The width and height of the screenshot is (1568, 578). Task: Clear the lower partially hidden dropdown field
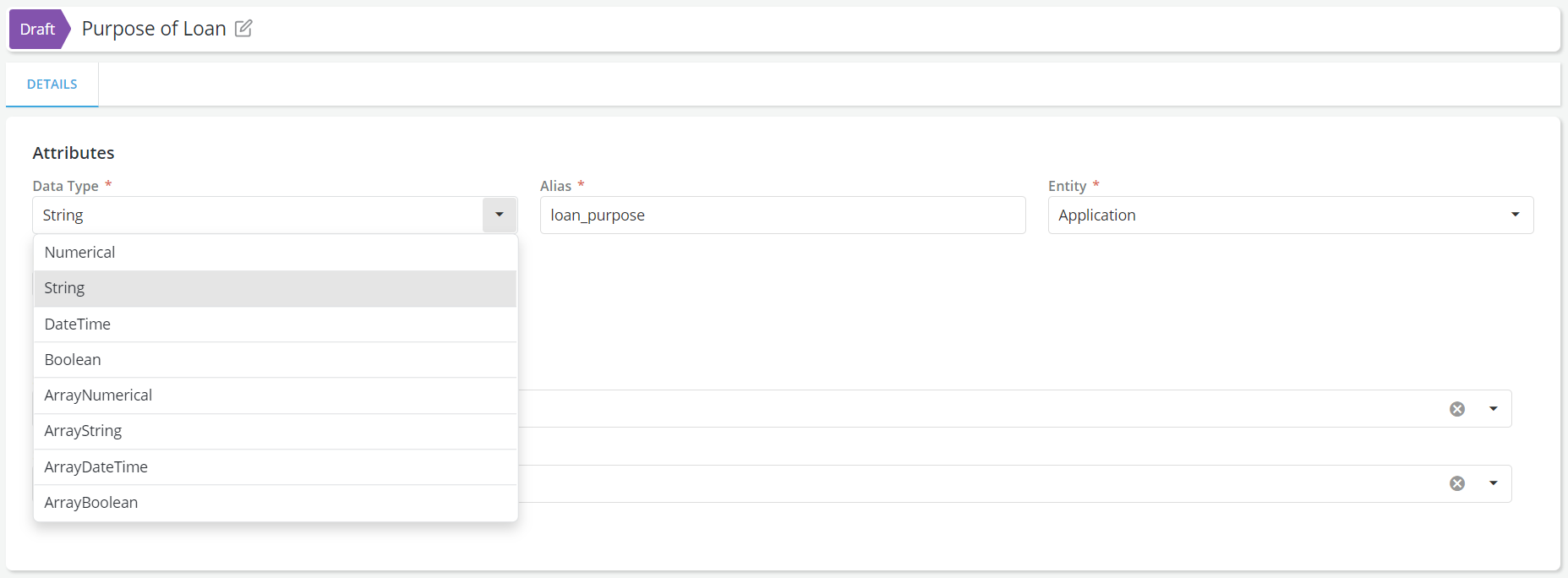coord(1456,483)
